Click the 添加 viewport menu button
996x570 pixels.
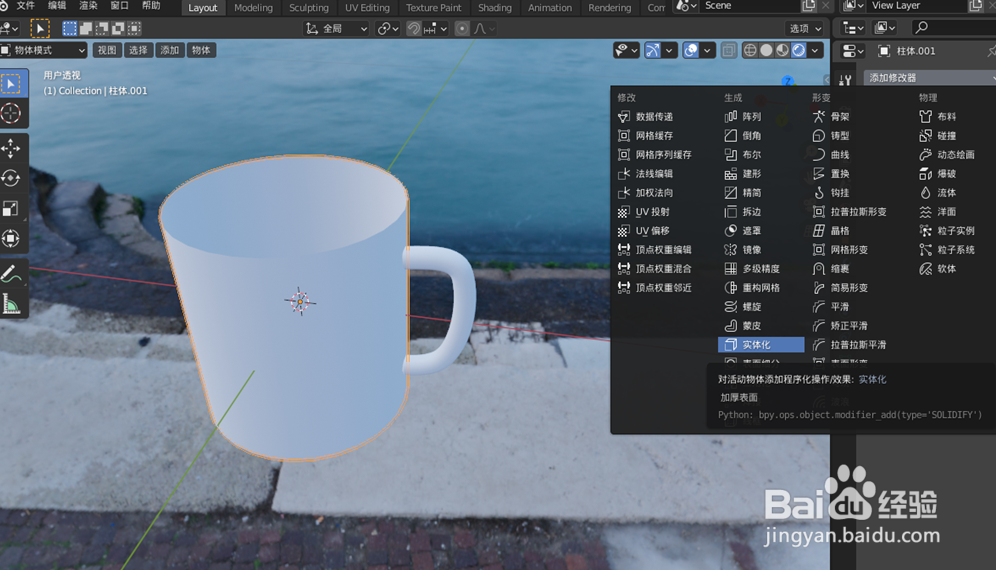click(x=170, y=50)
